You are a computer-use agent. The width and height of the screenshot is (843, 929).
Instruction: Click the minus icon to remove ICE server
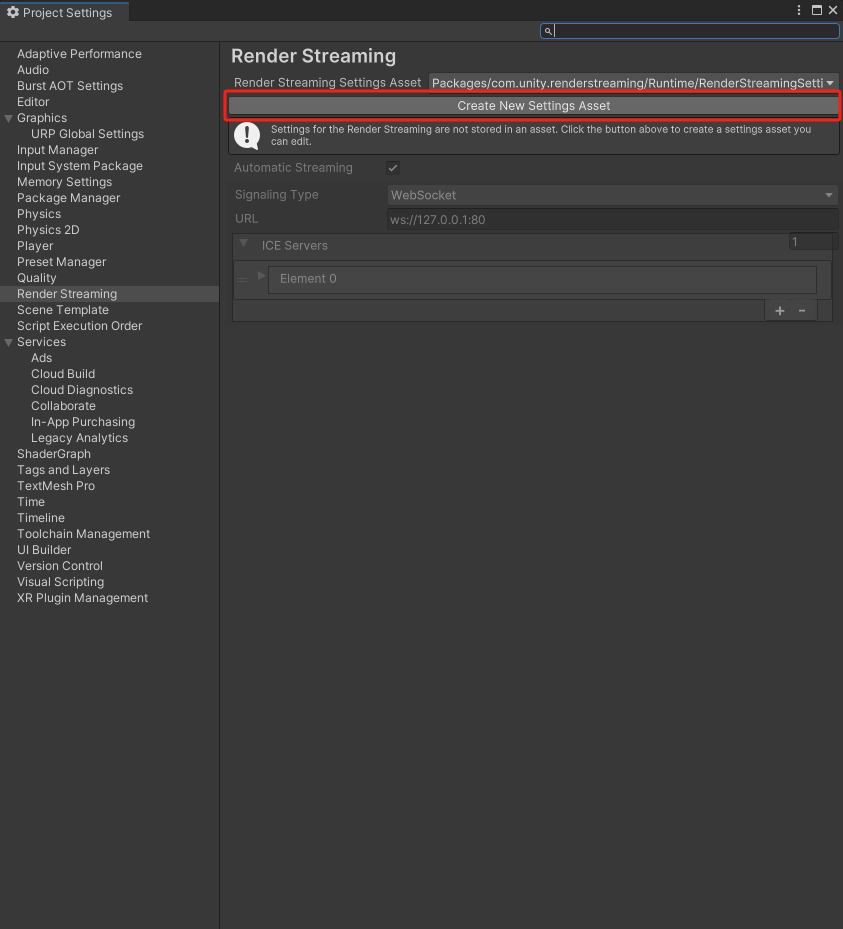(x=802, y=311)
